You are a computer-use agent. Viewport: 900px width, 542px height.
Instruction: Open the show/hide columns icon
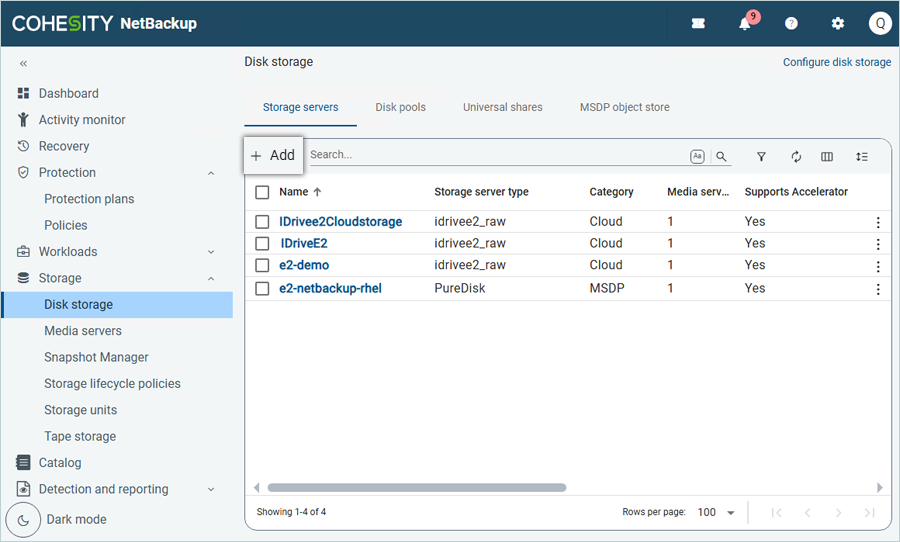tap(827, 157)
